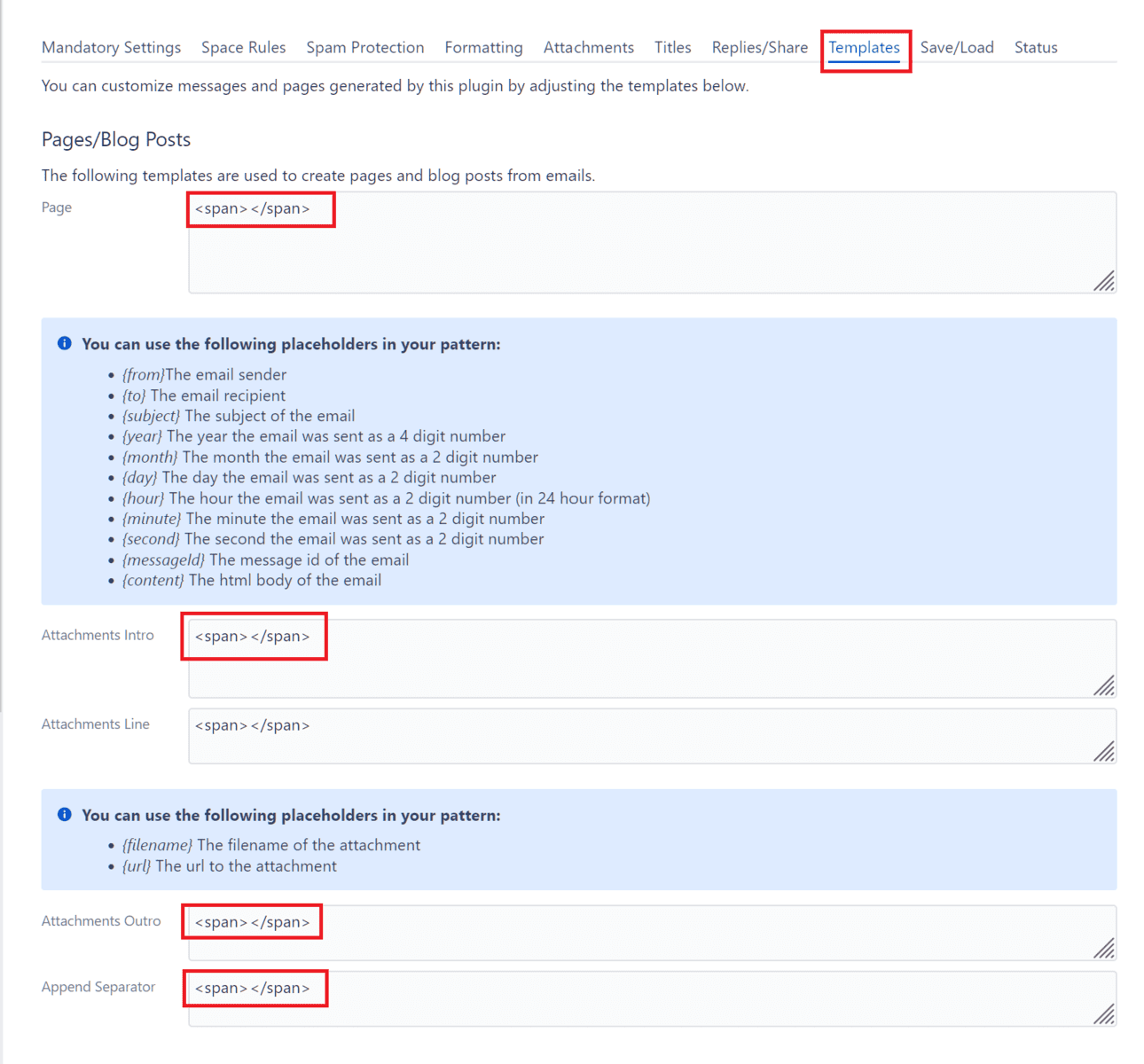Image resolution: width=1144 pixels, height=1064 pixels.
Task: Click the Attachments Intro label
Action: pos(98,636)
